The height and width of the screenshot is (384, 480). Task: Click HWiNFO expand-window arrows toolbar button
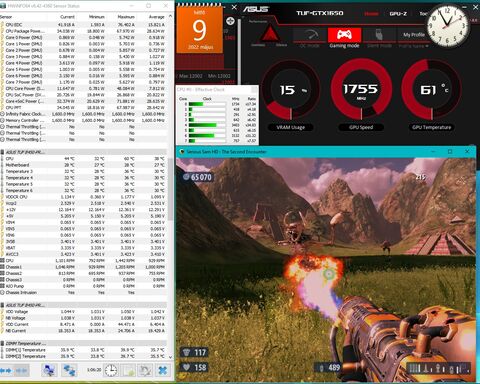click(x=6, y=370)
